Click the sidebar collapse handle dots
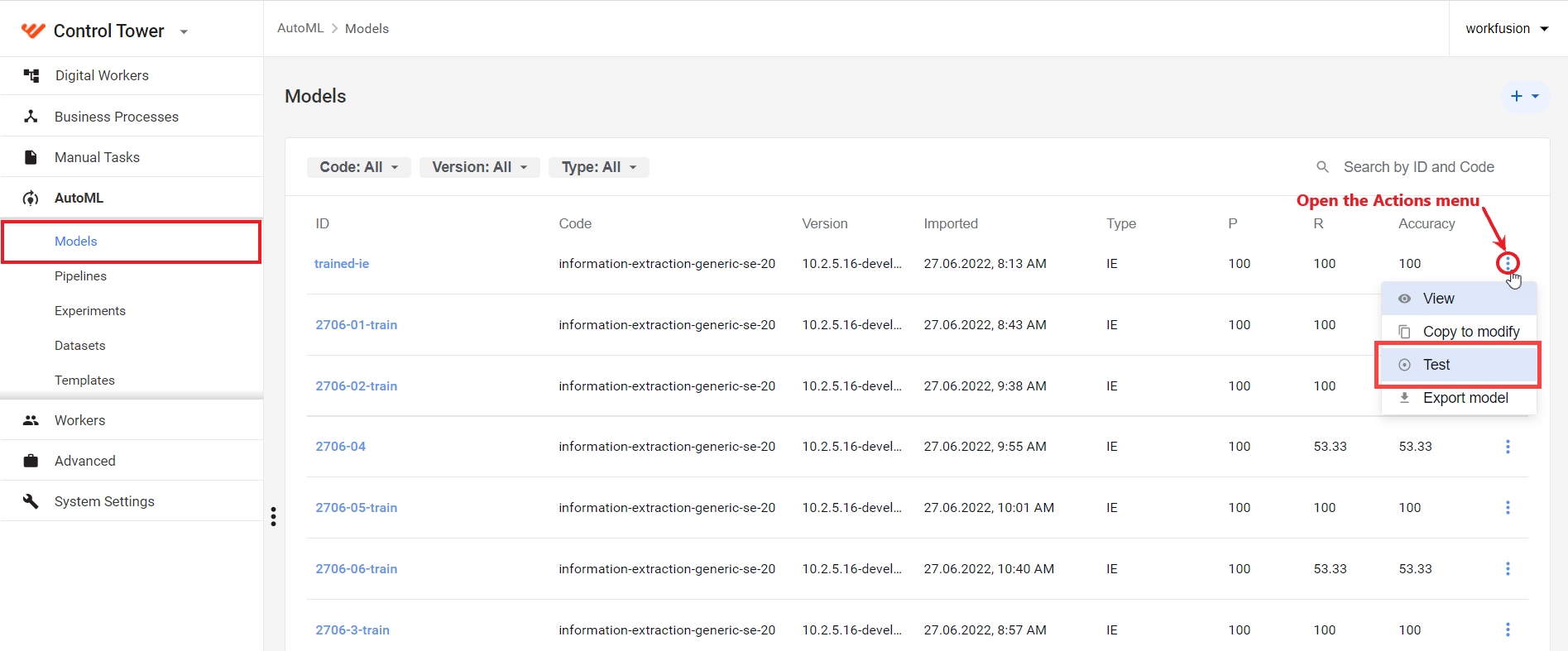This screenshot has height=651, width=1568. pyautogui.click(x=273, y=517)
